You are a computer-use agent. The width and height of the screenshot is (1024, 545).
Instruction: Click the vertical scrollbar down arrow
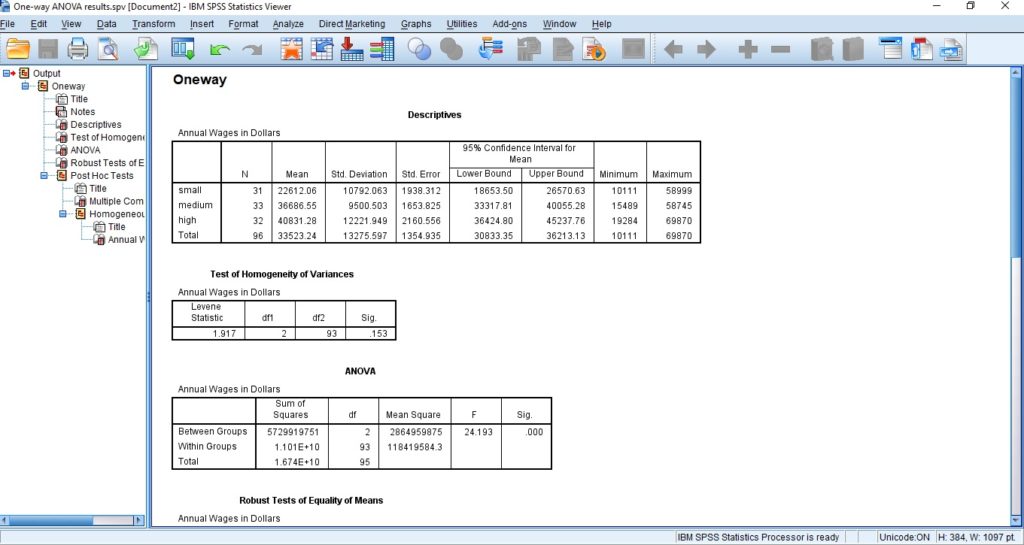(1015, 520)
